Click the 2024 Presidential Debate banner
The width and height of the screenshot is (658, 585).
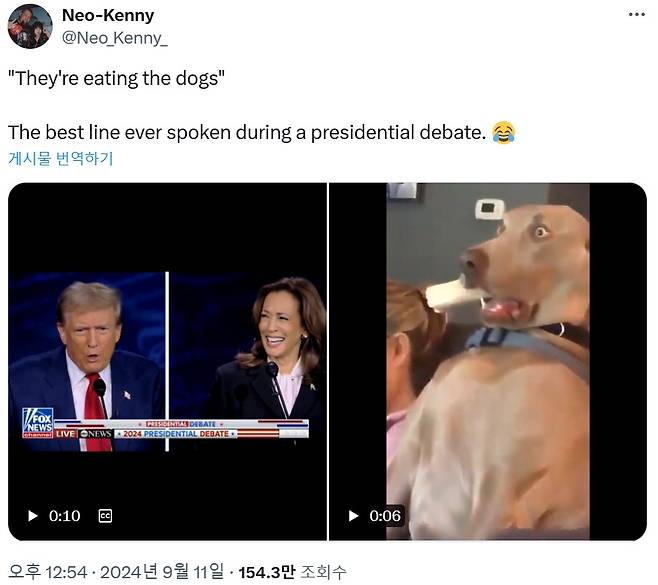[x=176, y=434]
